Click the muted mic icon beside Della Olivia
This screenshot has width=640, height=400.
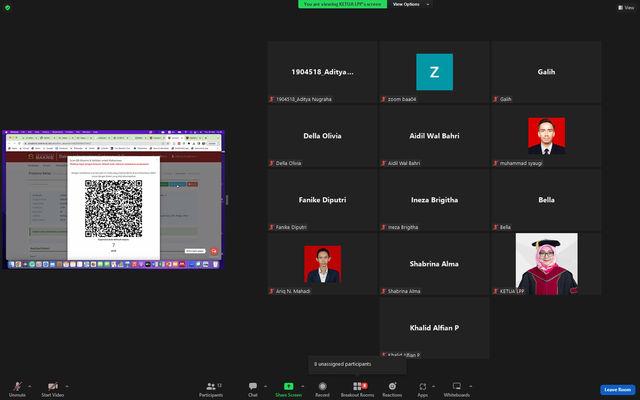point(271,163)
